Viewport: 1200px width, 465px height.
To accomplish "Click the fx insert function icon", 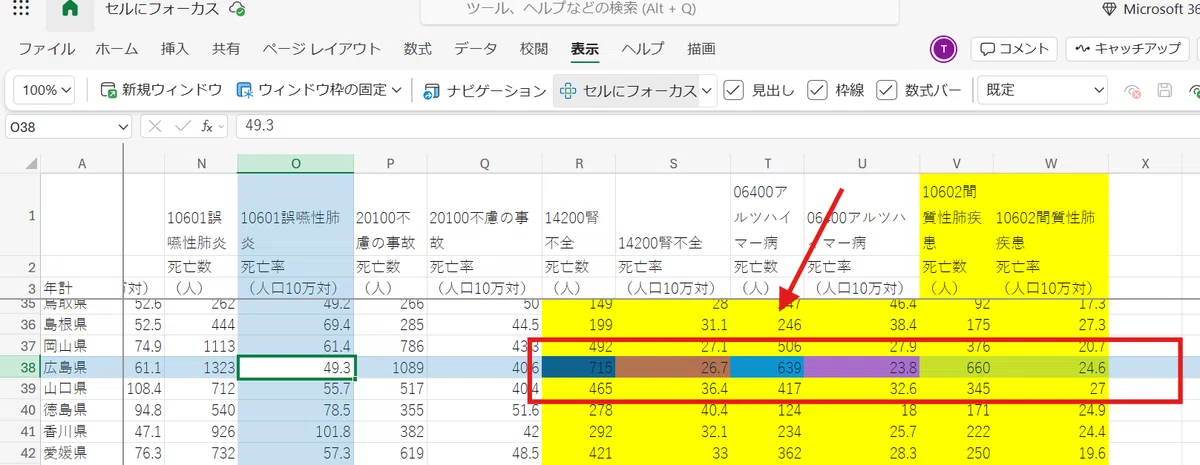I will tap(205, 126).
